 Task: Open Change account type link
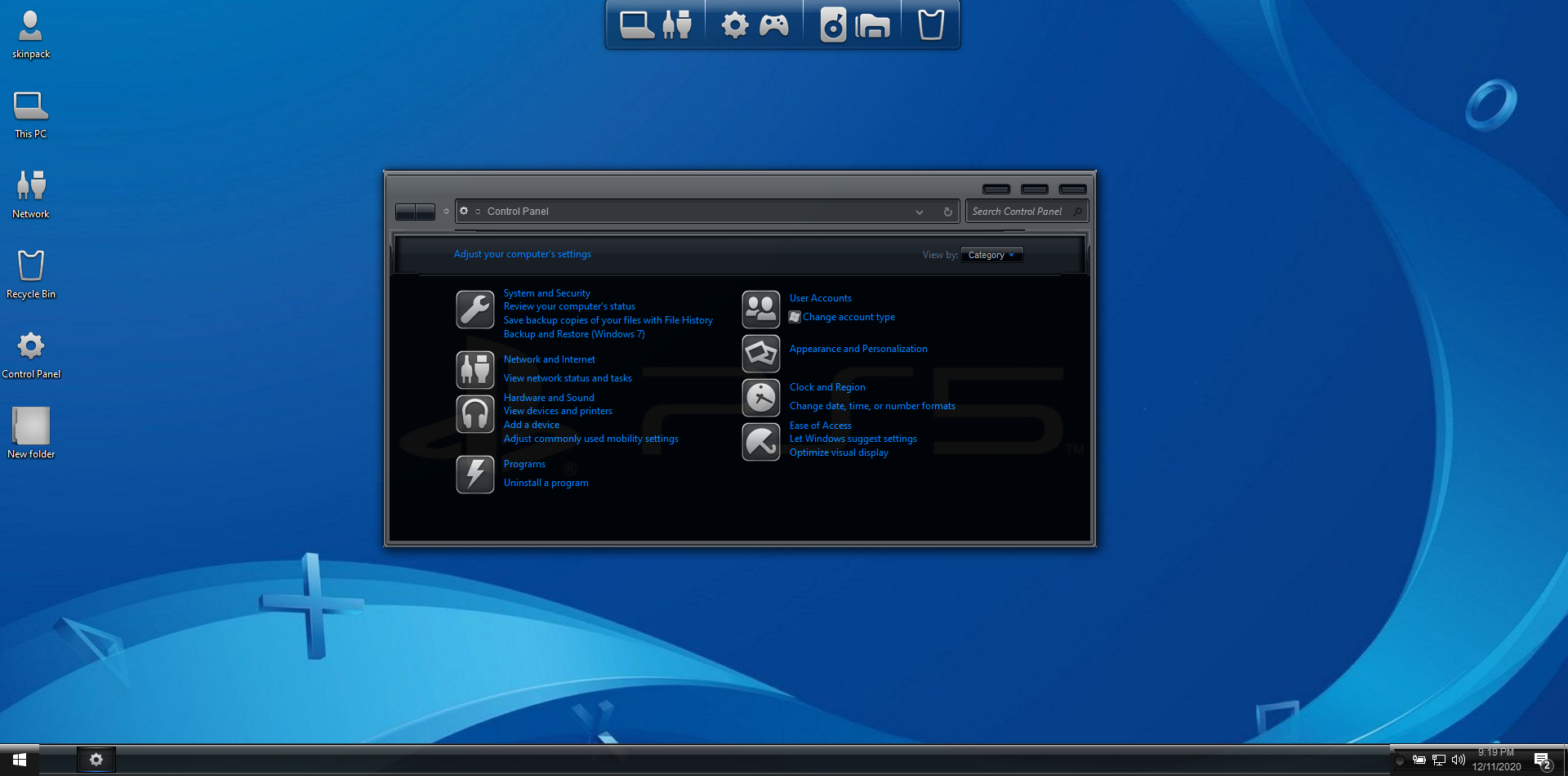click(849, 317)
